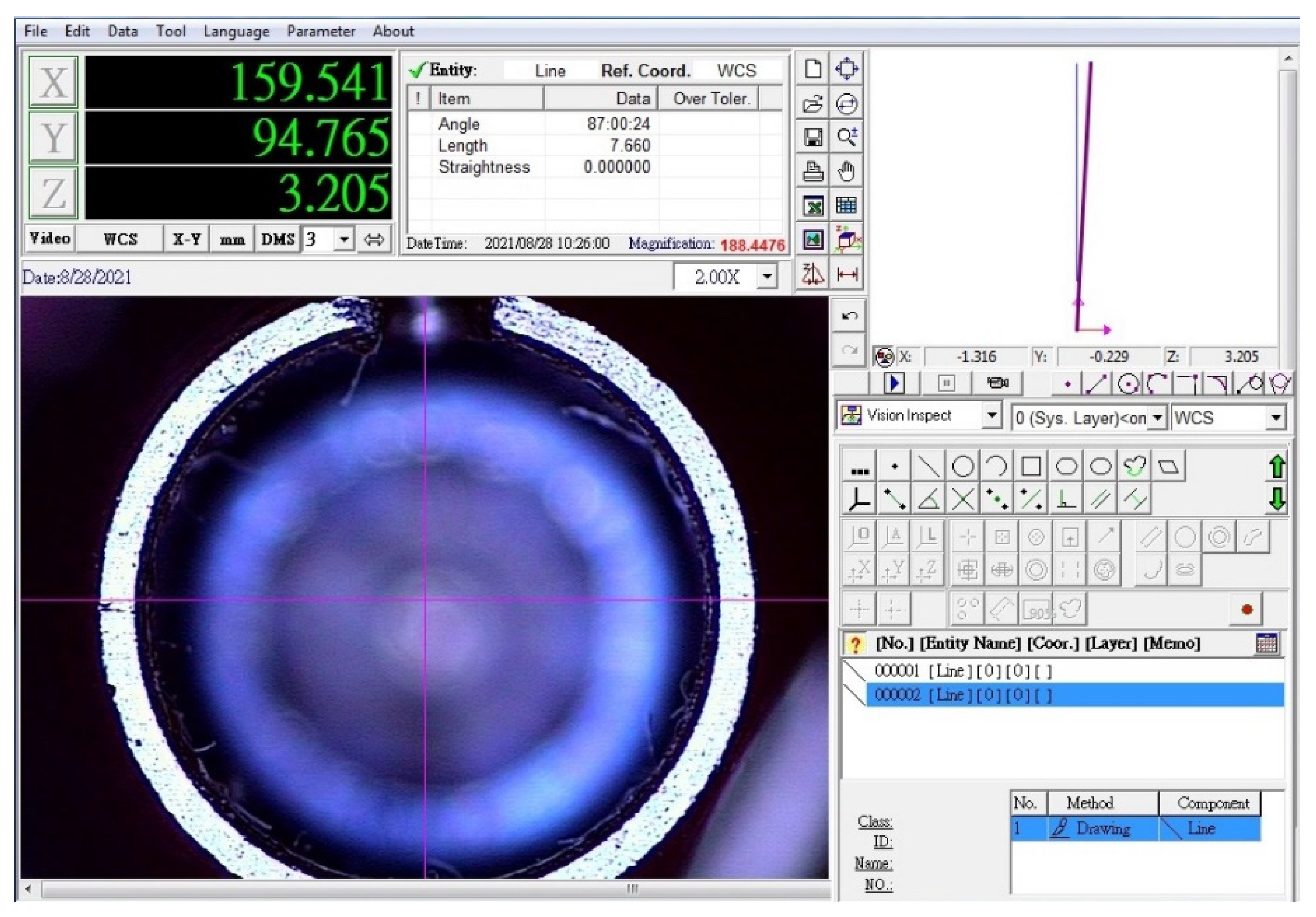Click the undo arrow button

tap(850, 316)
